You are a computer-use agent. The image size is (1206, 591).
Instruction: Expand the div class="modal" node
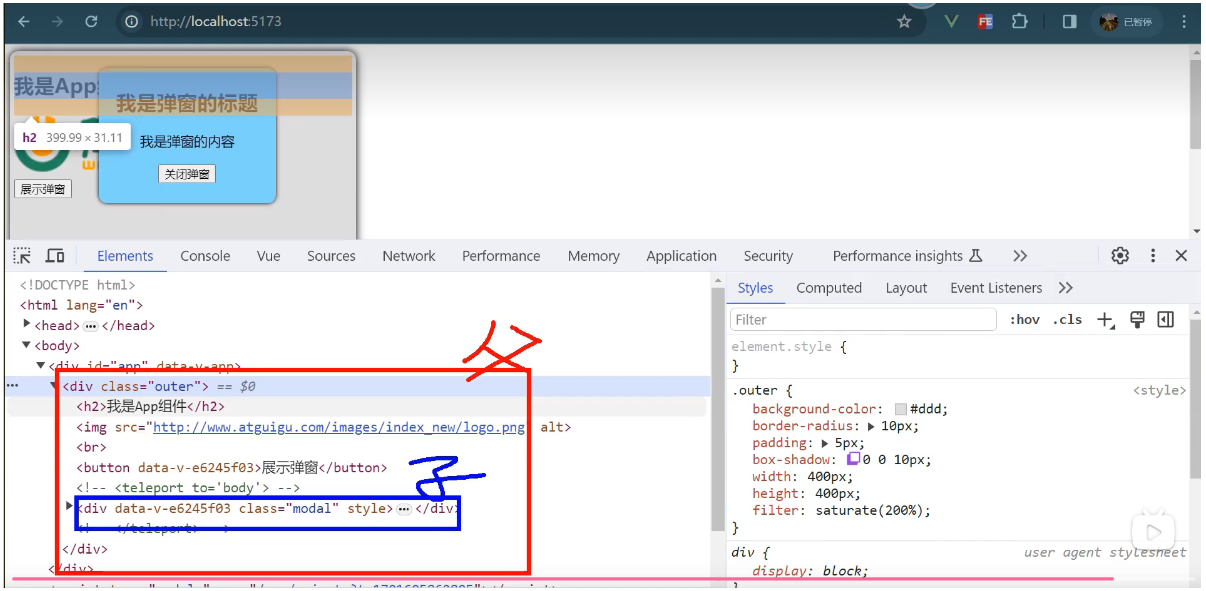tap(69, 508)
